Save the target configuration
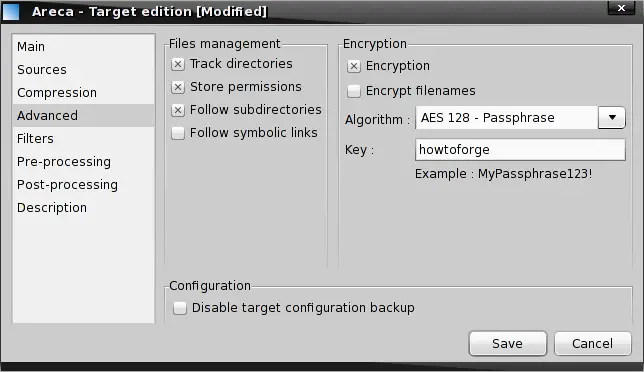Viewport: 644px width, 372px height. point(508,343)
